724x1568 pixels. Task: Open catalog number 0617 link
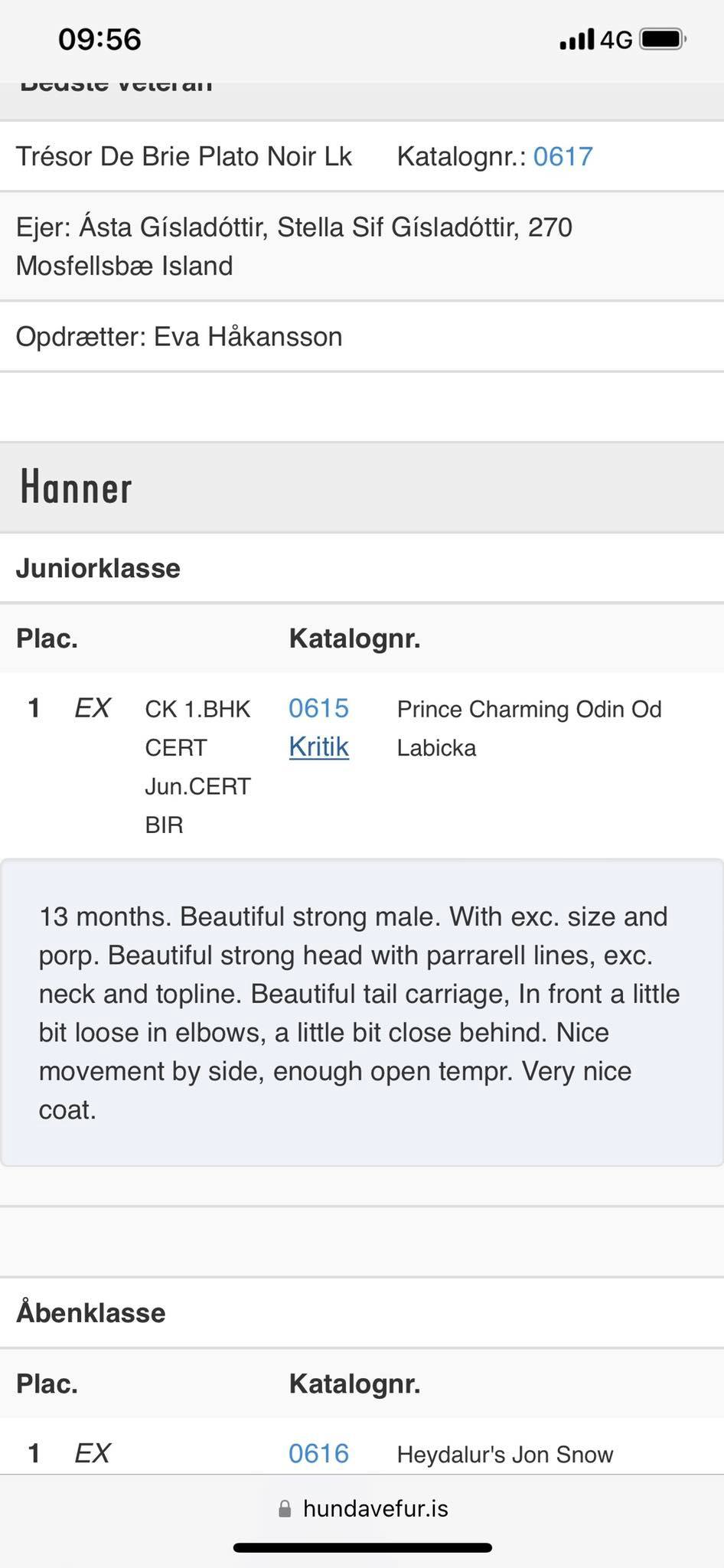563,156
